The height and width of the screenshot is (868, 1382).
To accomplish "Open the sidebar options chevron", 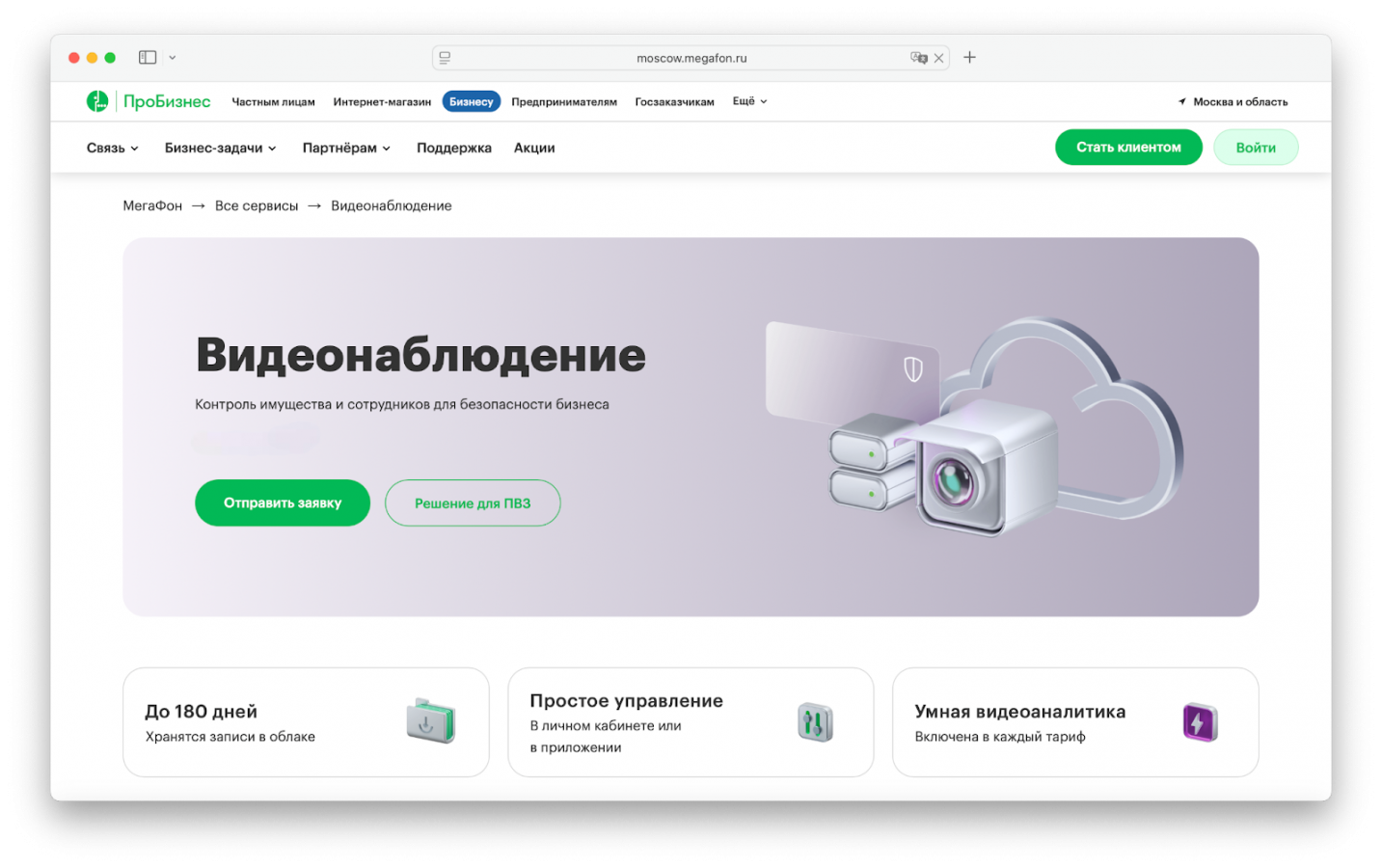I will point(173,58).
